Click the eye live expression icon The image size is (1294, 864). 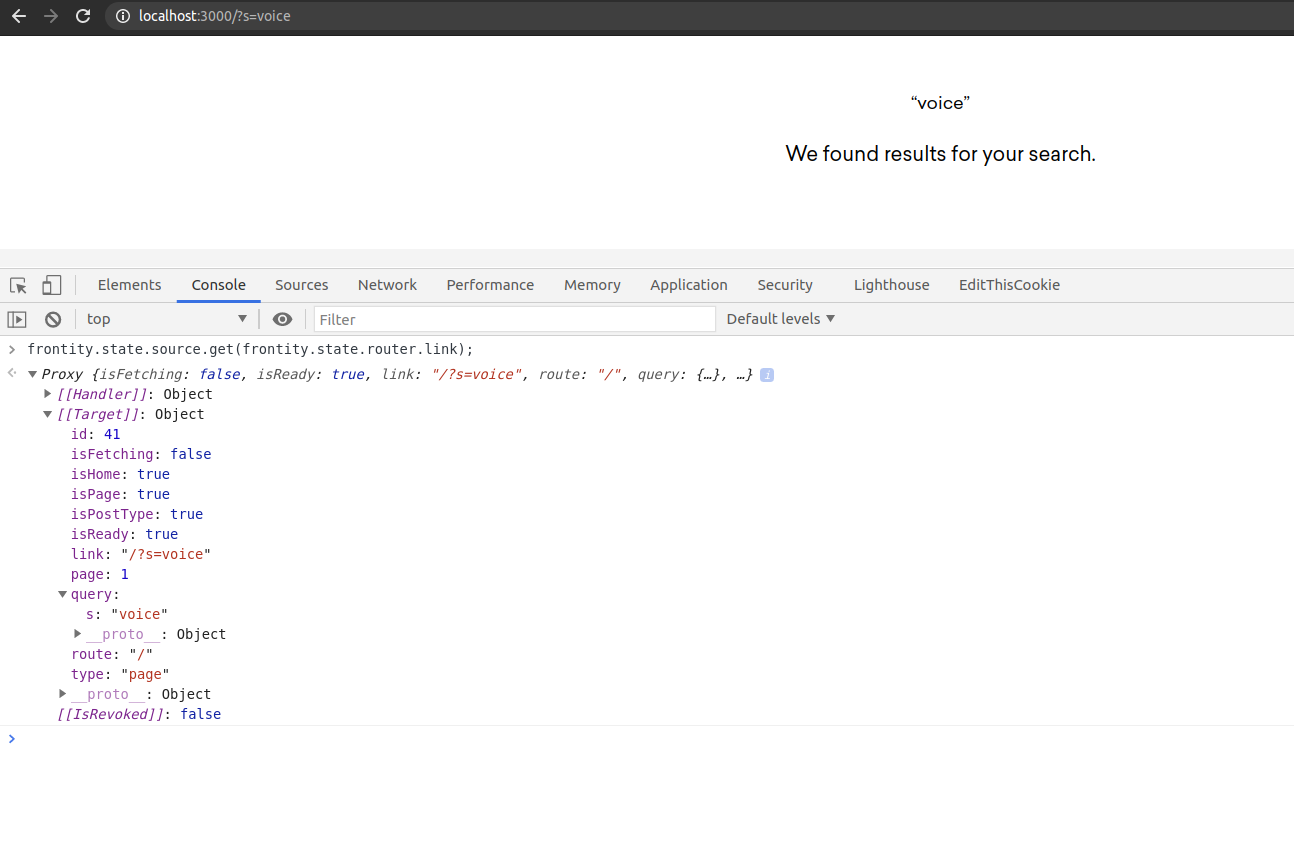coord(283,319)
